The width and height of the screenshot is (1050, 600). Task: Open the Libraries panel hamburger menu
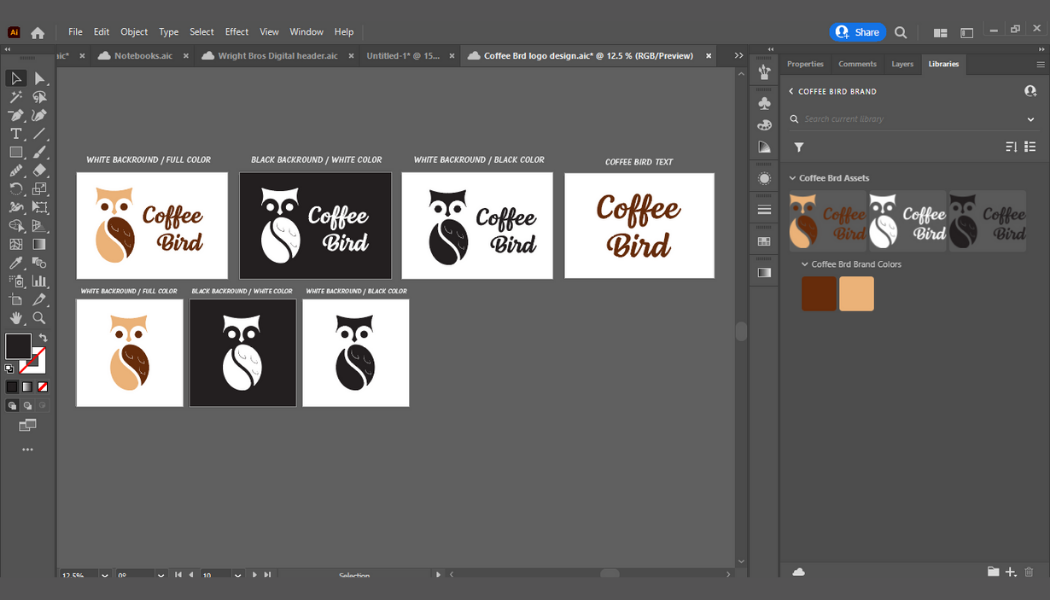tap(1041, 65)
